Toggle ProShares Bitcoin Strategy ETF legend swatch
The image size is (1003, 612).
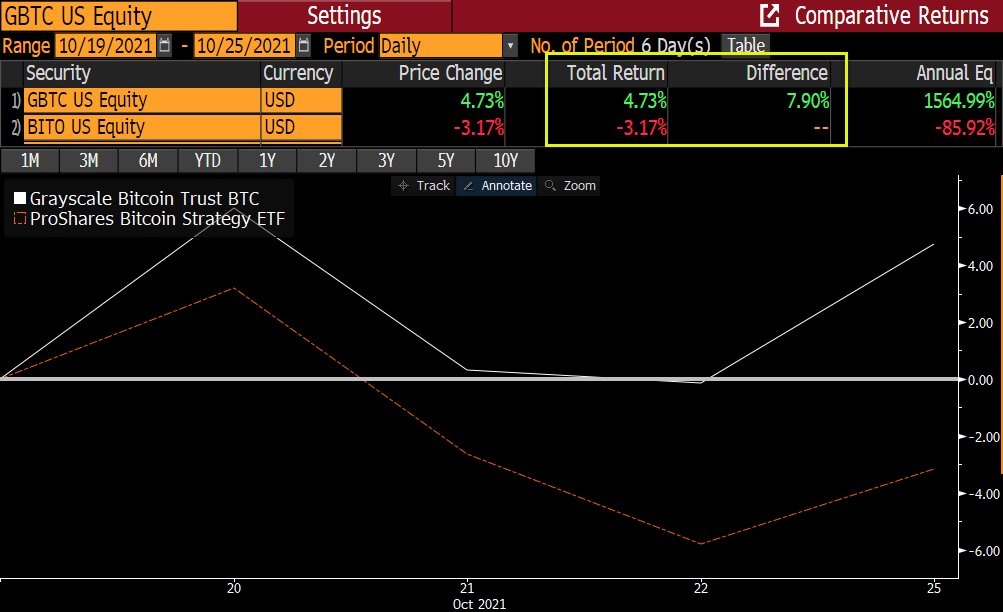(x=20, y=219)
